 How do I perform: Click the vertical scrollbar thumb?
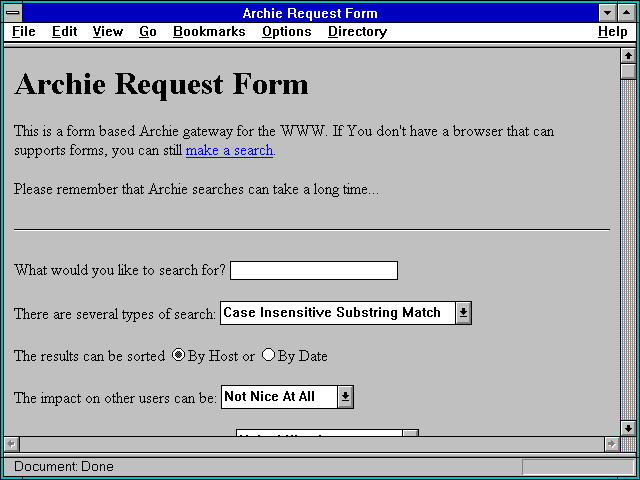coord(629,71)
